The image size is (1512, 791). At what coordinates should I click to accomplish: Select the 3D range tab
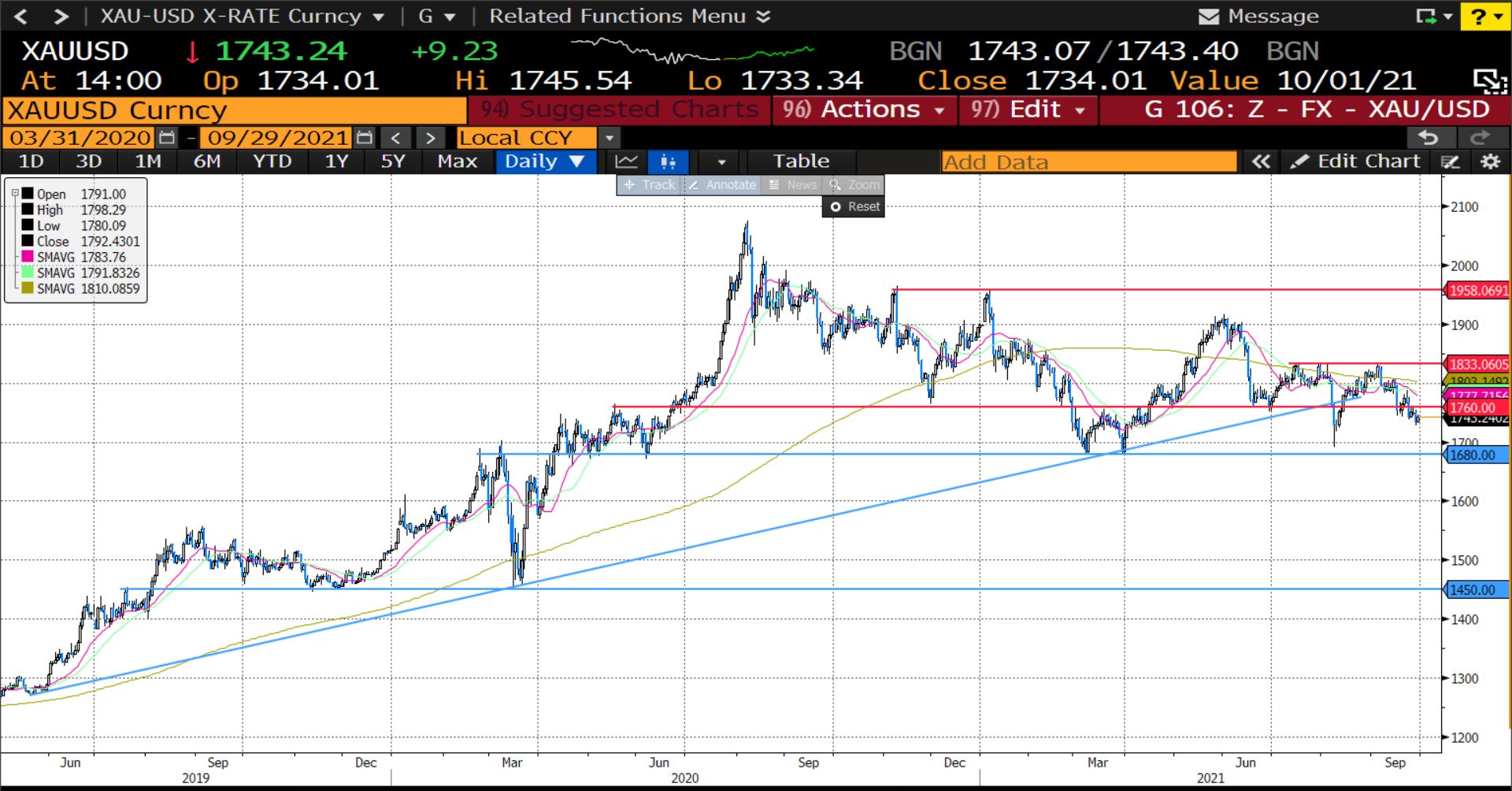point(88,162)
